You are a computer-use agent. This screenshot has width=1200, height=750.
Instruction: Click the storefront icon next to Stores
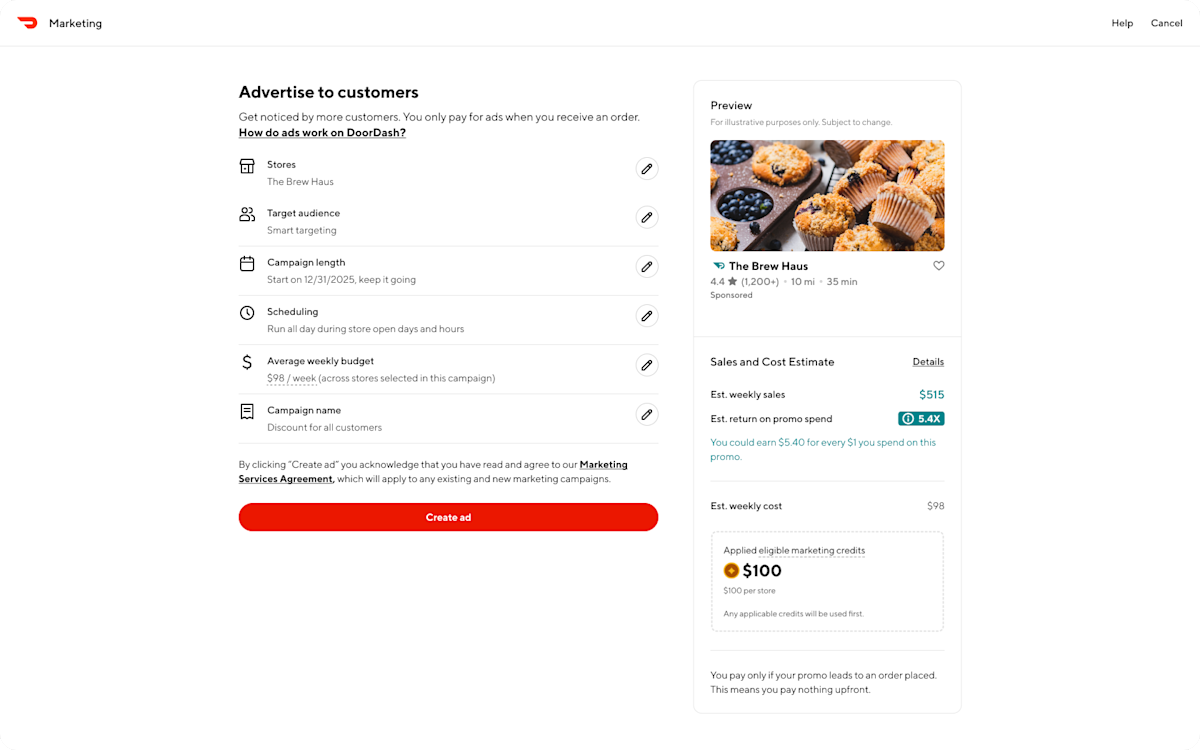pos(247,165)
